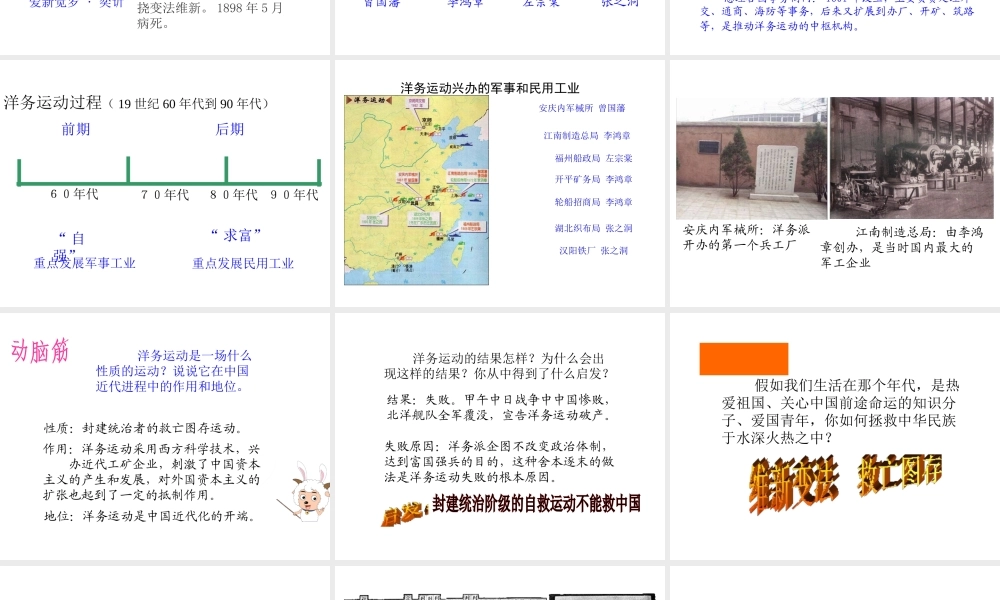Select the 安庆内军械所 stone monument photo

pos(751,158)
